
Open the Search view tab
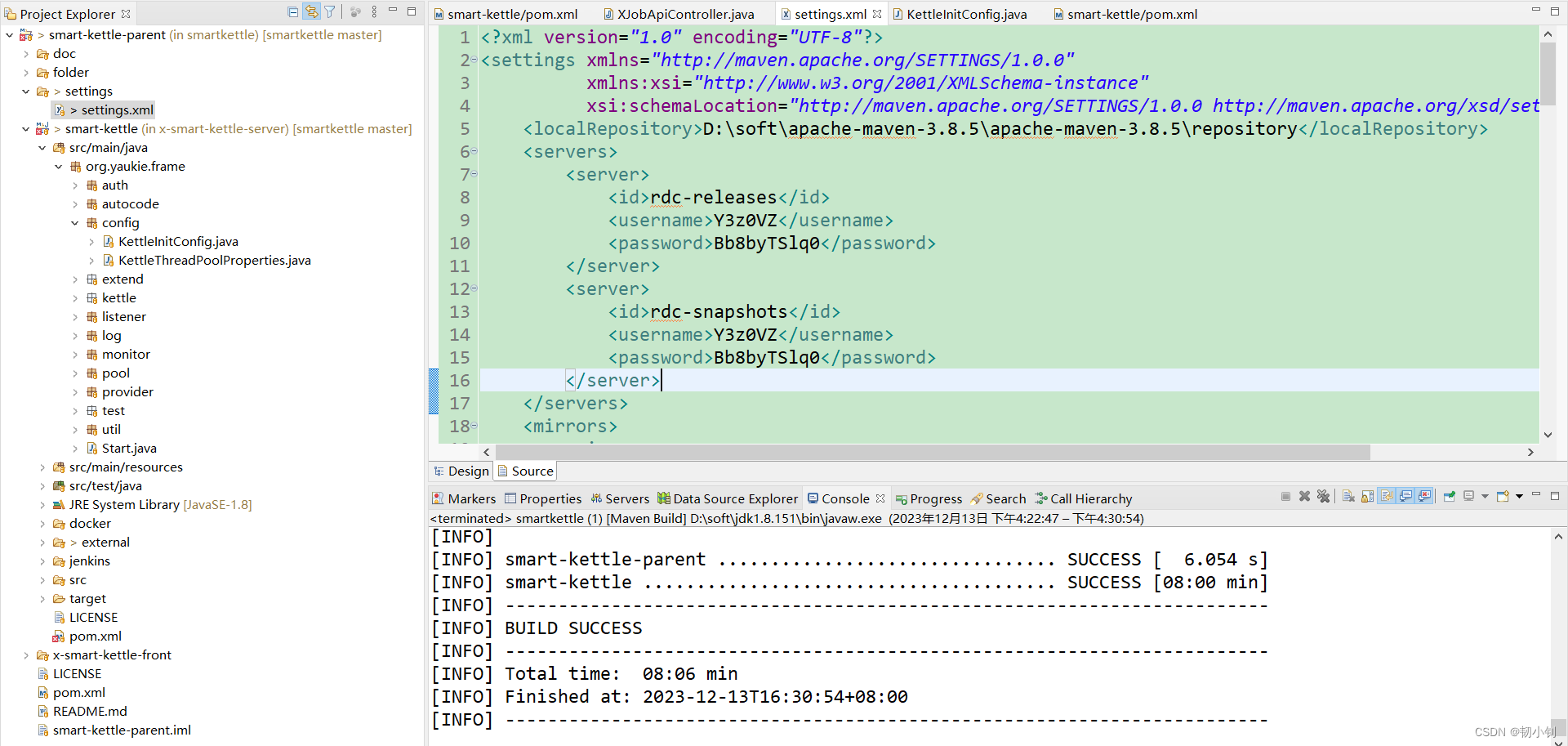tap(998, 498)
